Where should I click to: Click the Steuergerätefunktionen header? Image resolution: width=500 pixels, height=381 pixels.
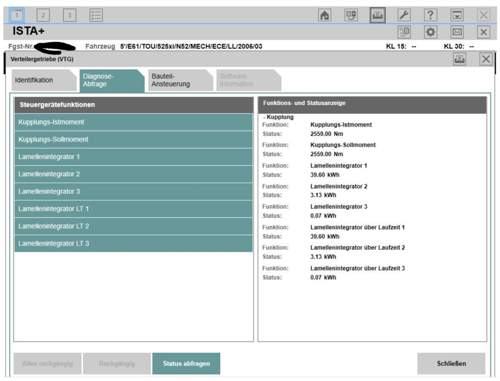[134, 105]
